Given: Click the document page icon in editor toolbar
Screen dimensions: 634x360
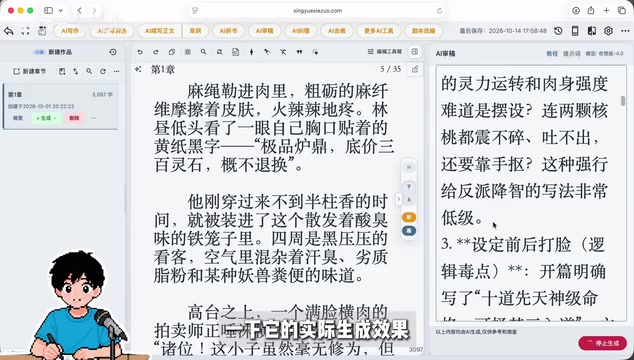Looking at the screenshot, I should pyautogui.click(x=235, y=52).
